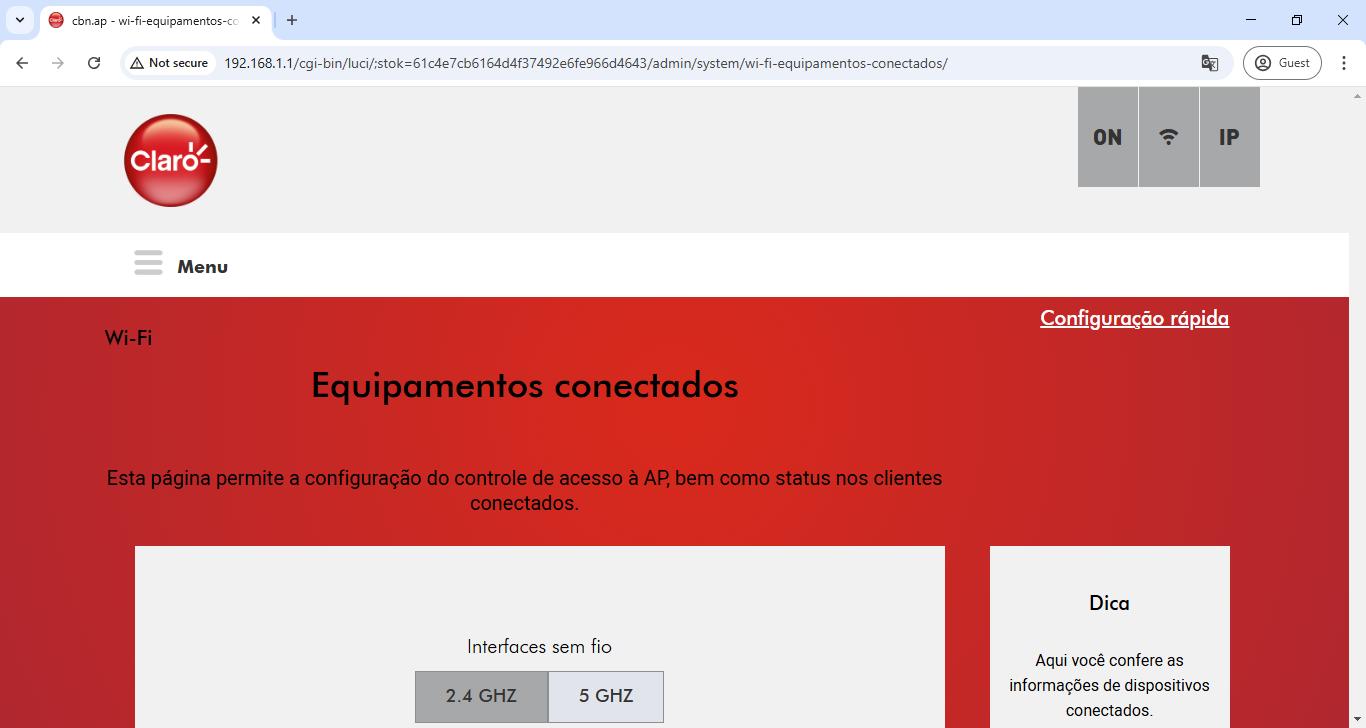The width and height of the screenshot is (1366, 728).
Task: Switch to the 5 GHZ wireless interface
Action: tap(606, 696)
